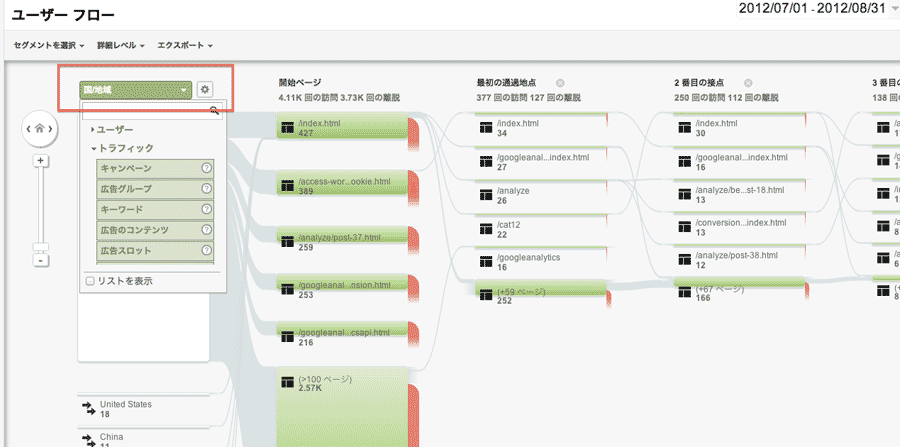The height and width of the screenshot is (447, 900).
Task: Enable the リストを表示 checkbox
Action: (91, 281)
